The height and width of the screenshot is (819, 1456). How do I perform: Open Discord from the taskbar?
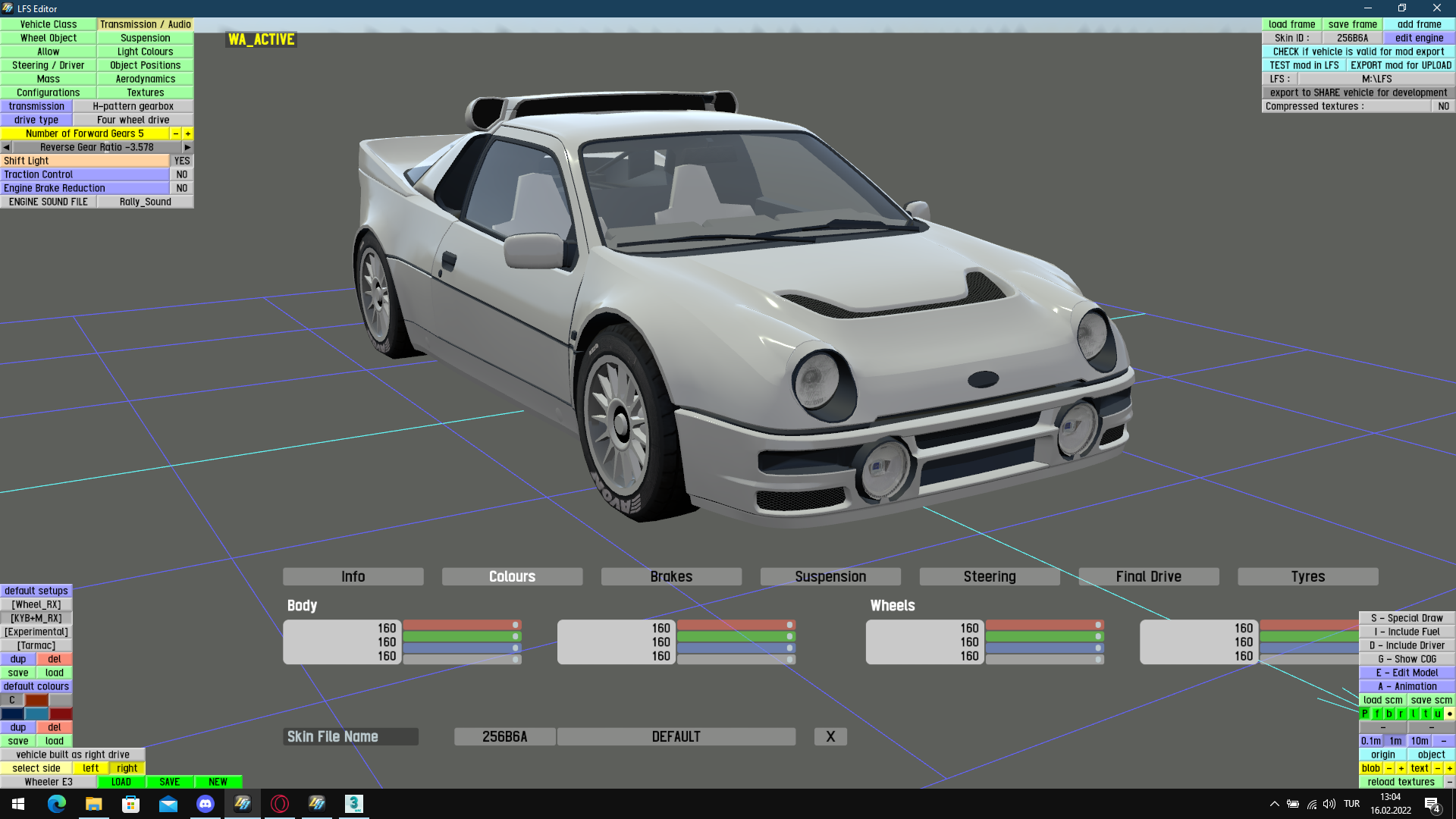(x=205, y=804)
